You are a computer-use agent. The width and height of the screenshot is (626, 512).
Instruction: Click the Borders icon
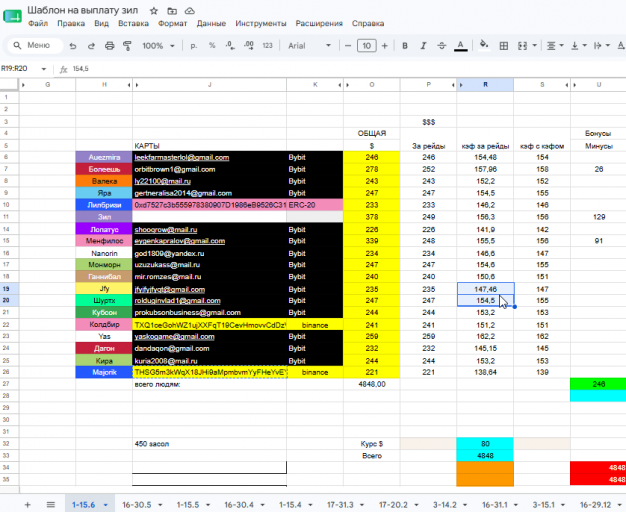coord(504,46)
